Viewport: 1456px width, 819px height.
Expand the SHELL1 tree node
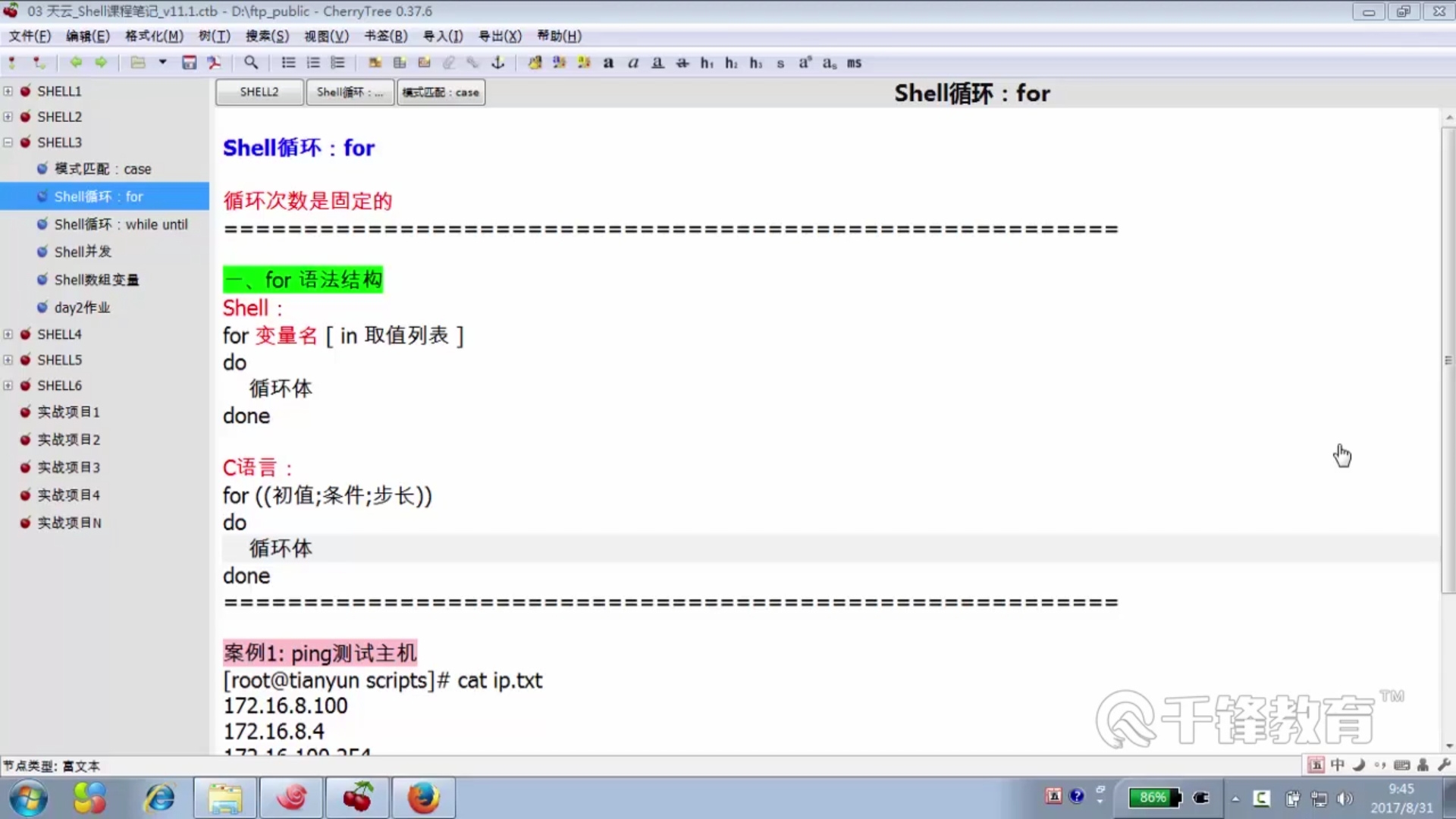[x=8, y=91]
